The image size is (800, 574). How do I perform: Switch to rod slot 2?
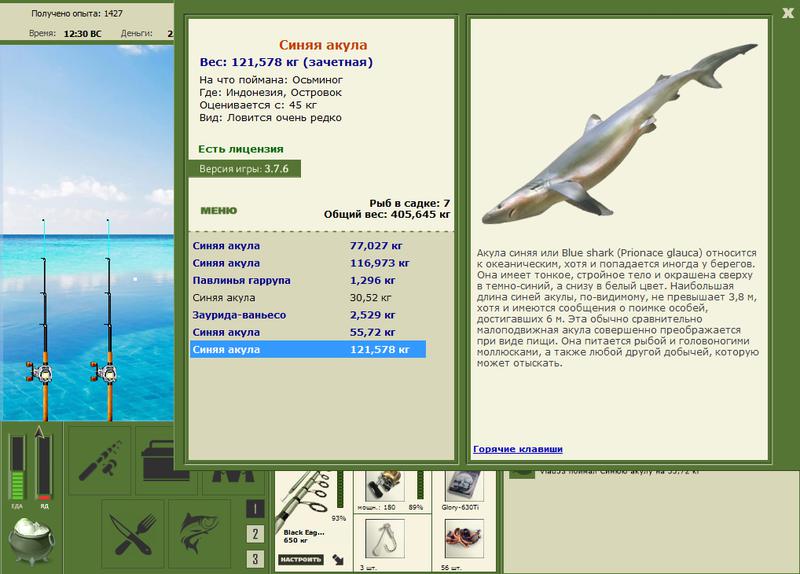pyautogui.click(x=255, y=534)
